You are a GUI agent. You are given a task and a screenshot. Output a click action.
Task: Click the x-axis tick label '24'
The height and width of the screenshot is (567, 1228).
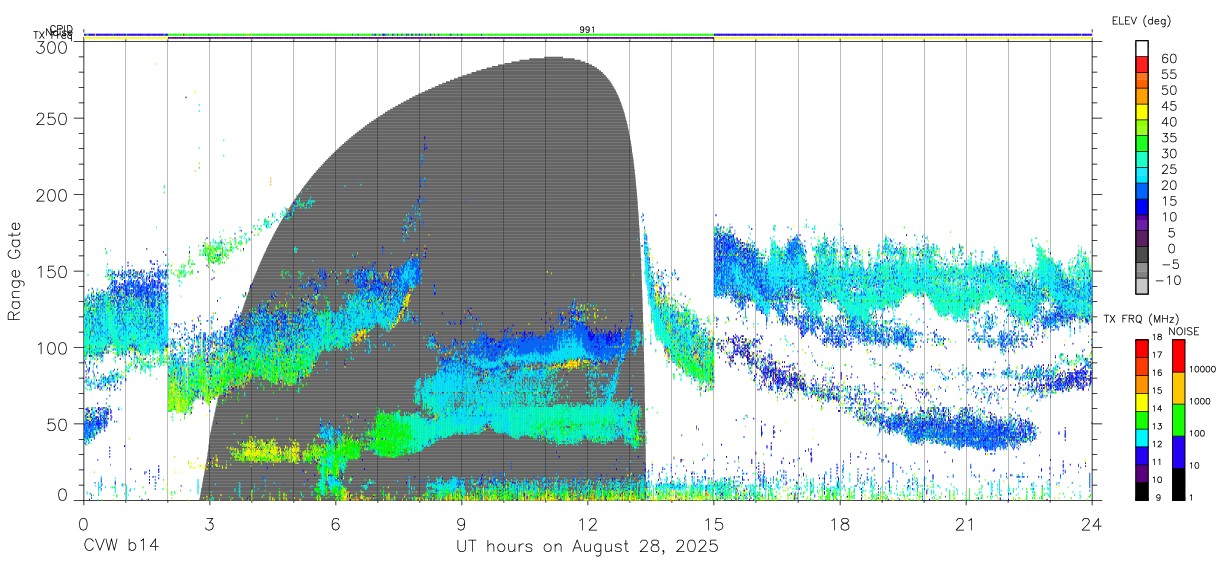tap(1091, 524)
